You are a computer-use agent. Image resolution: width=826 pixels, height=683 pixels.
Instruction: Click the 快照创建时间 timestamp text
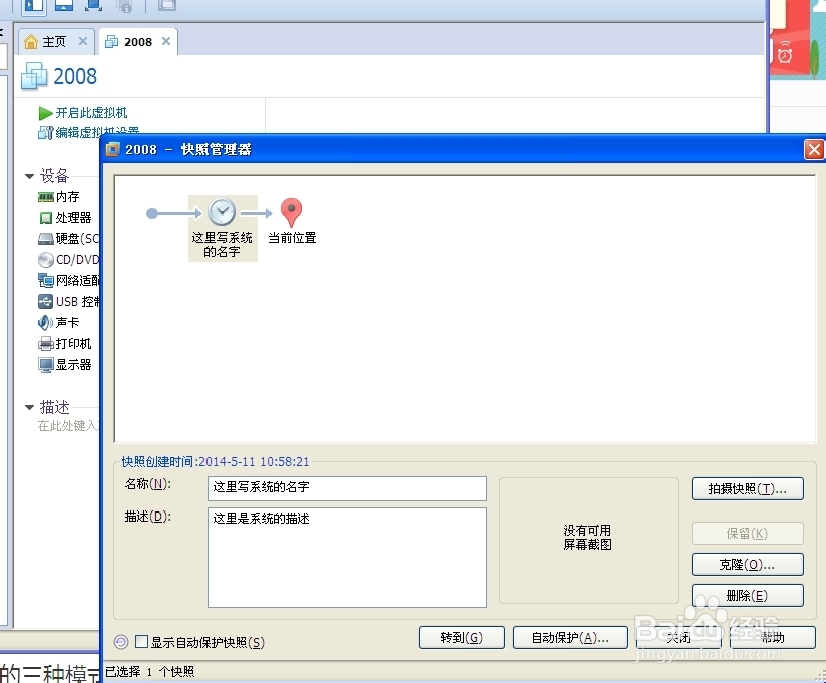coord(215,462)
